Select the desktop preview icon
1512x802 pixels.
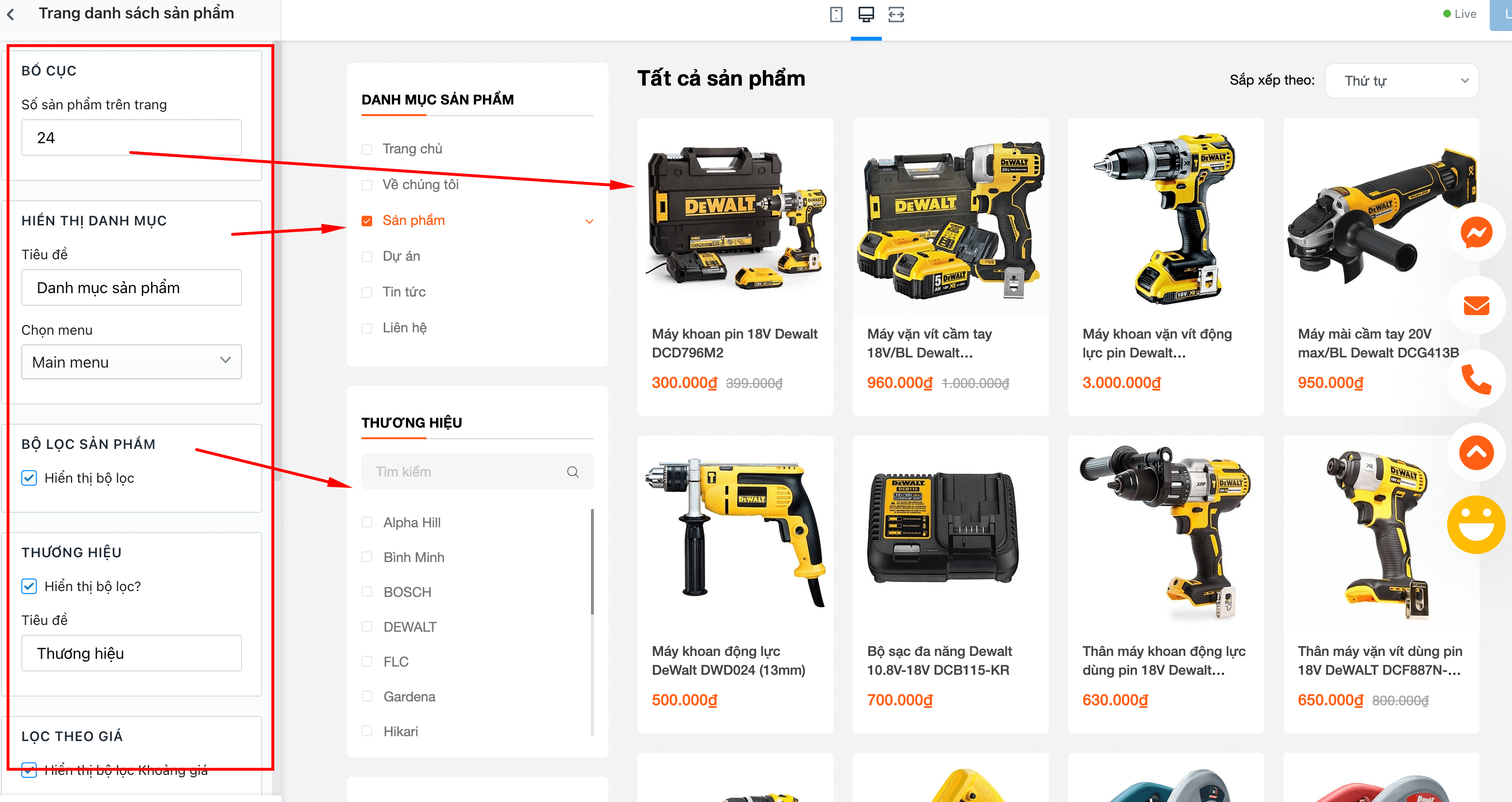coord(866,14)
